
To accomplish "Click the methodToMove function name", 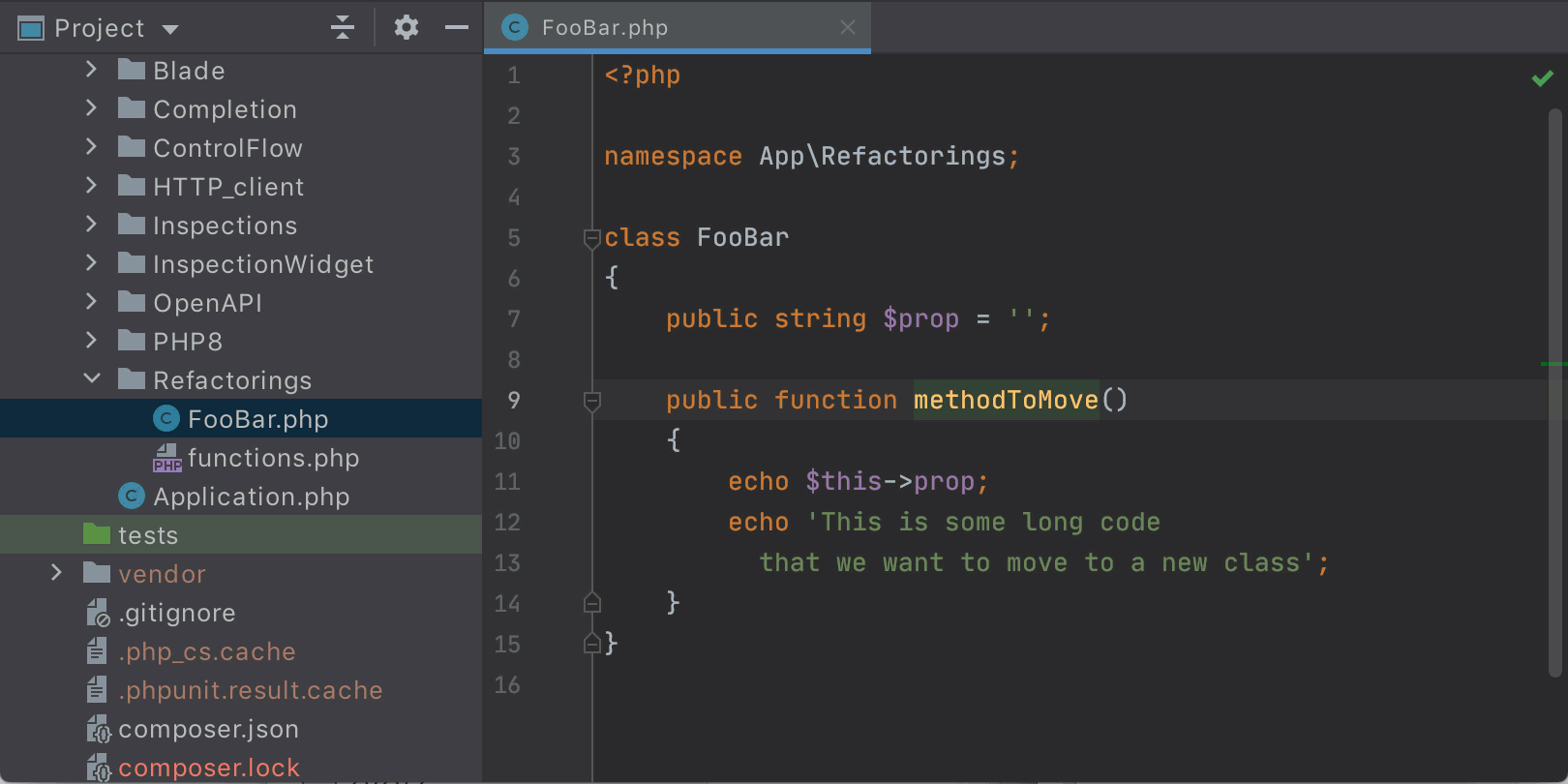I will click(1006, 400).
